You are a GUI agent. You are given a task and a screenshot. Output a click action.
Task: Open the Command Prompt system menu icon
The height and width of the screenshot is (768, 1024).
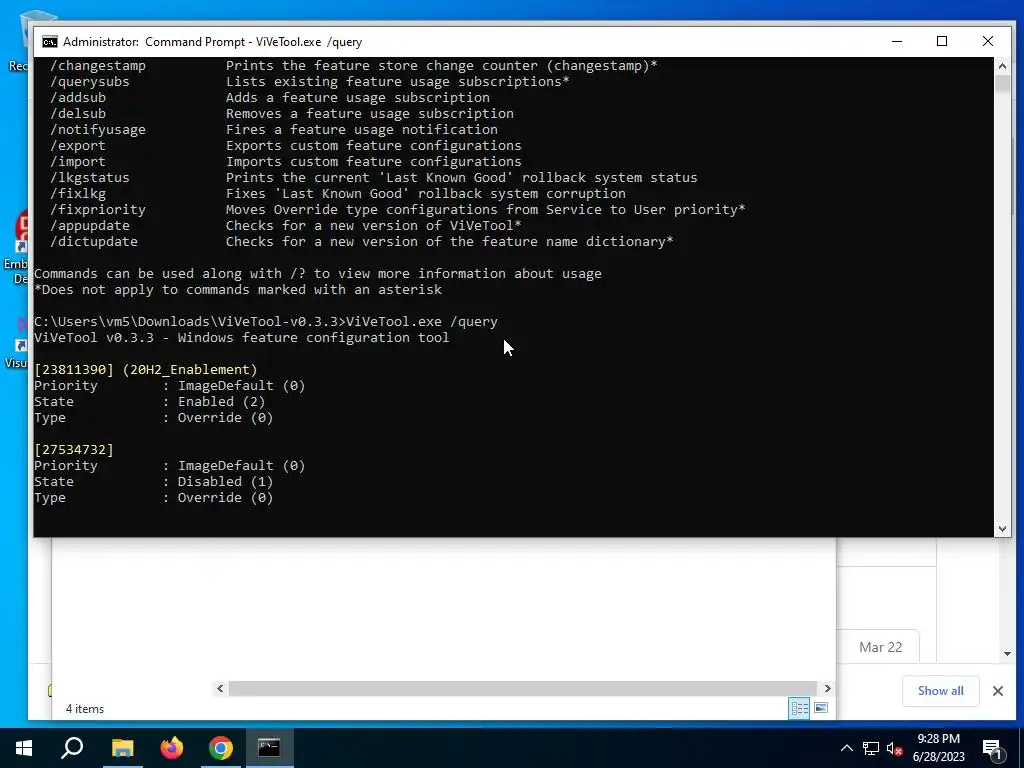coord(50,42)
